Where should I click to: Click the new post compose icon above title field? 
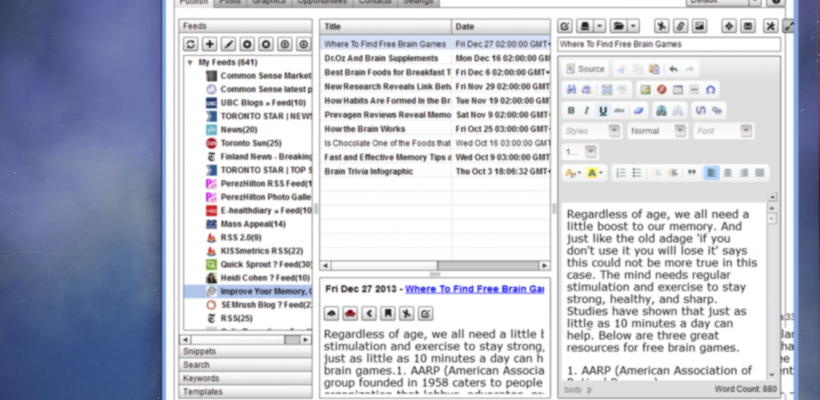pos(565,26)
